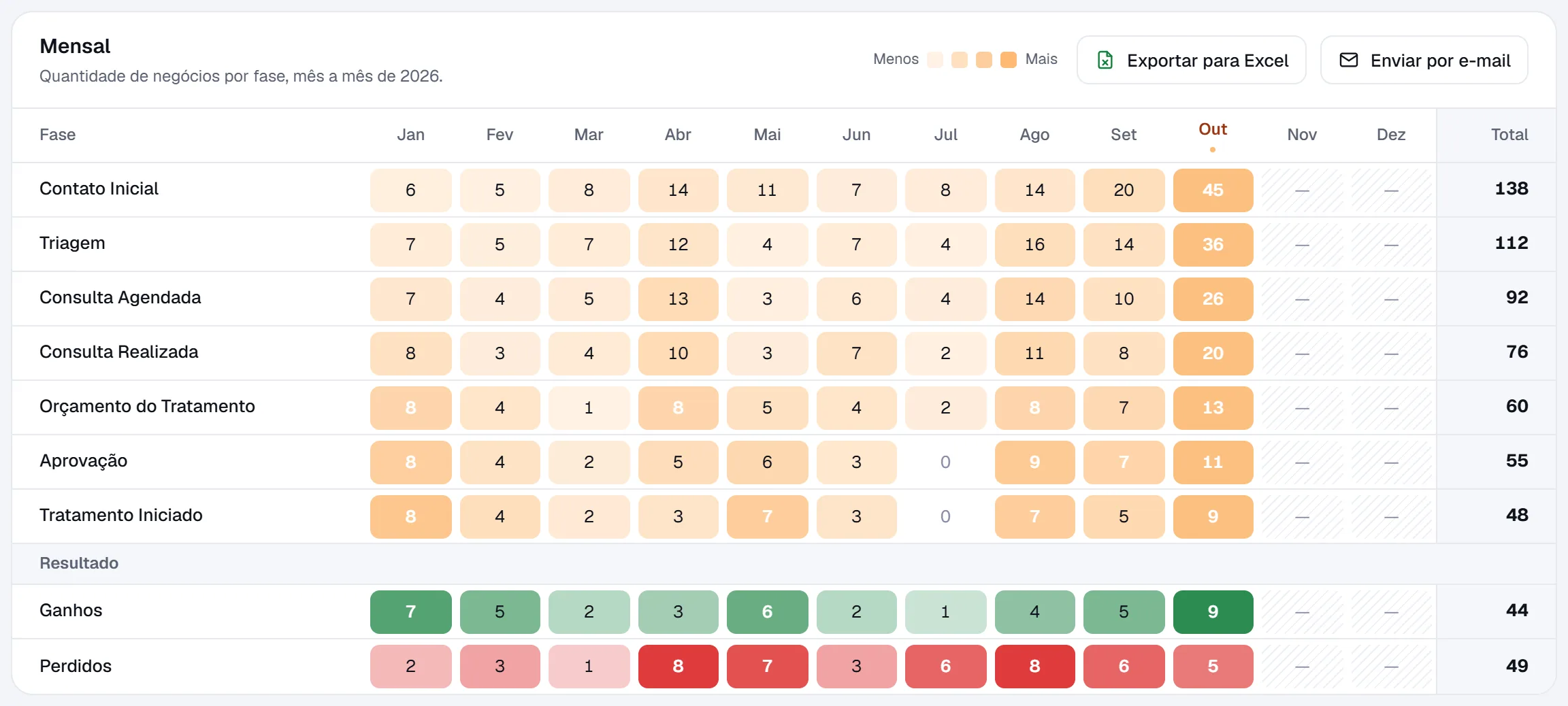1568x706 pixels.
Task: Select Orçamento do Tratamento Mar cell showing 1
Action: coord(589,407)
